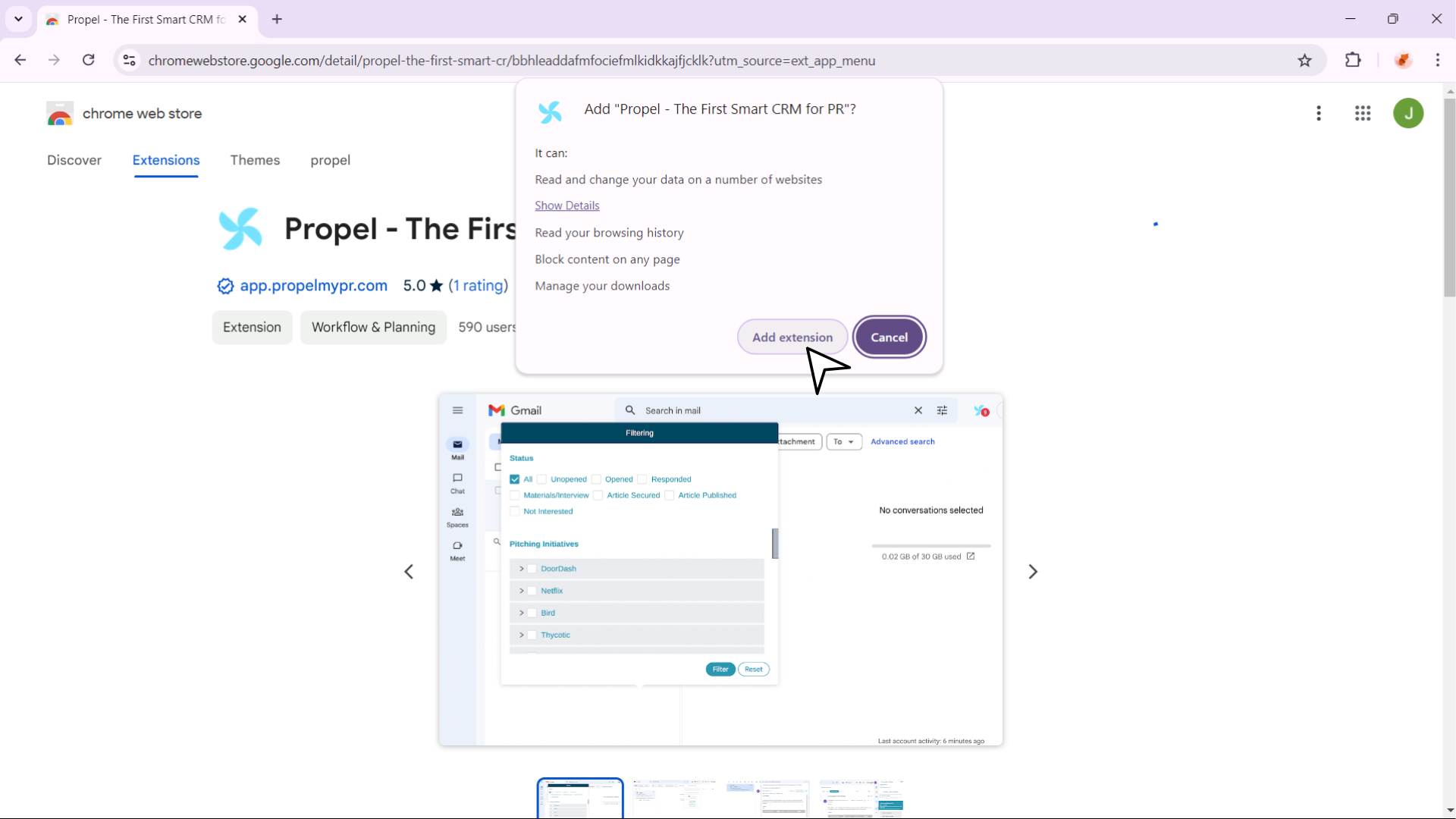
Task: Open Gmail search filter options icon
Action: click(942, 410)
